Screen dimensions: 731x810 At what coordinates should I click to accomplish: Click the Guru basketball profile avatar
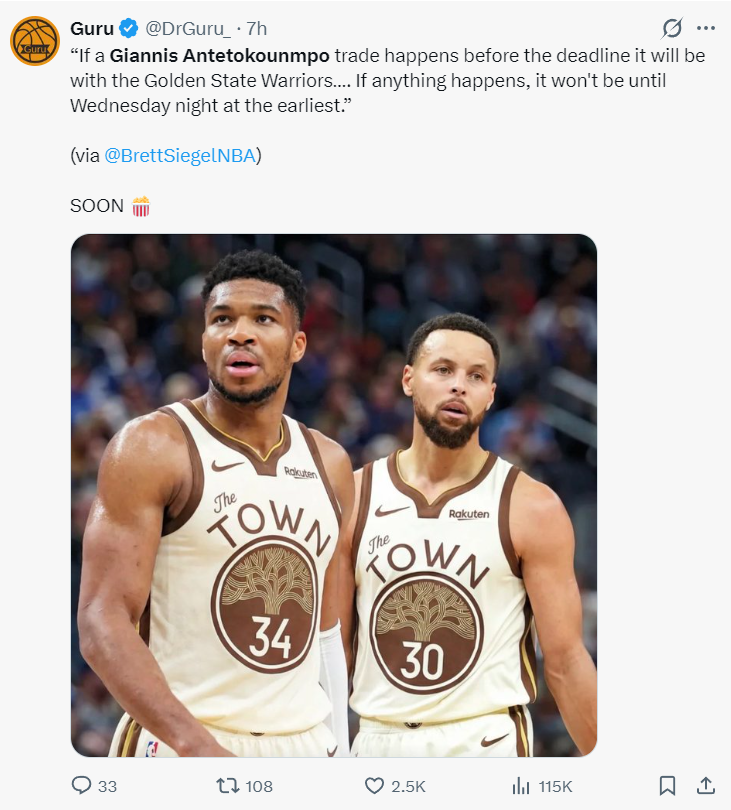pos(35,41)
